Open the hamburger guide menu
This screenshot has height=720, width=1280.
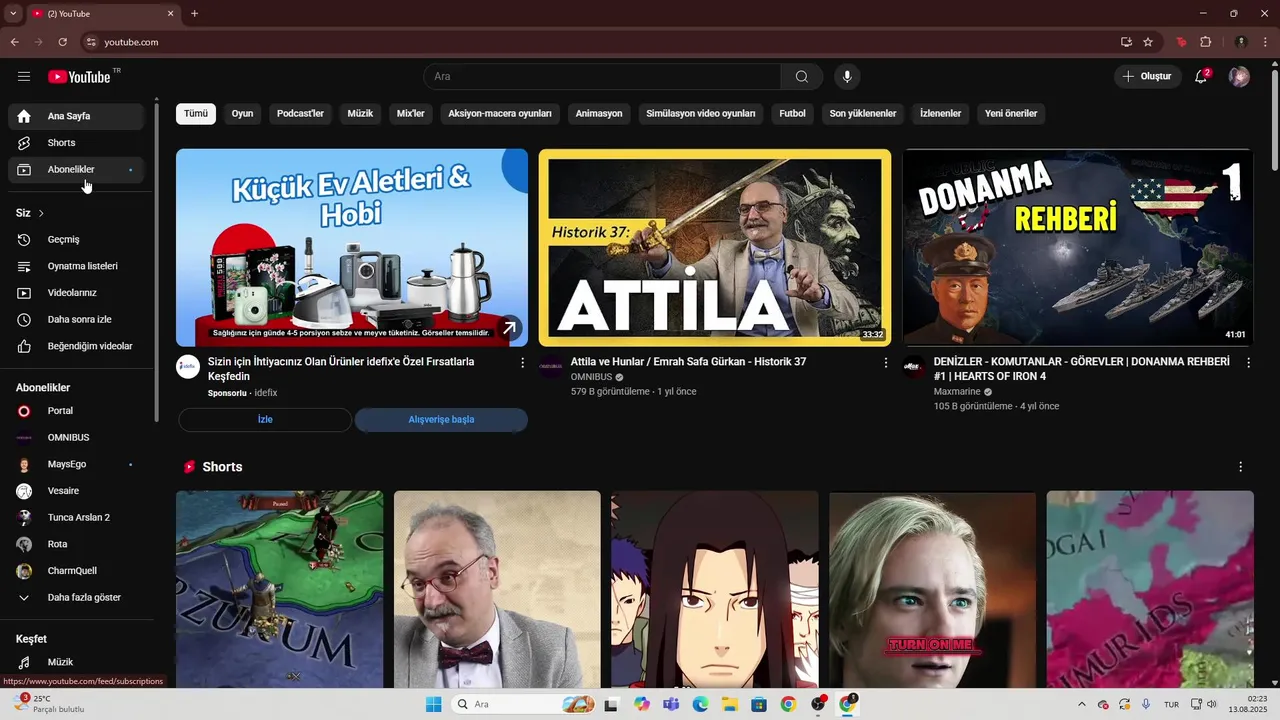[x=24, y=77]
